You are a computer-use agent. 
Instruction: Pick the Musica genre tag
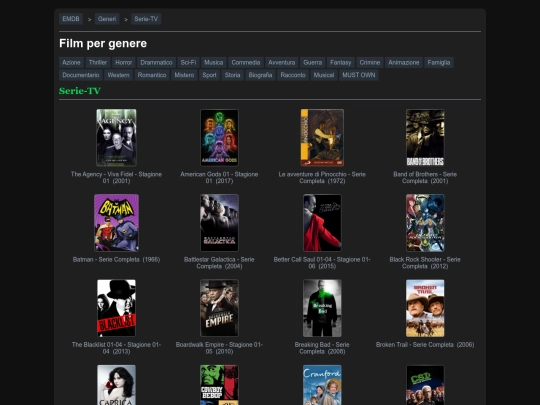pos(214,63)
